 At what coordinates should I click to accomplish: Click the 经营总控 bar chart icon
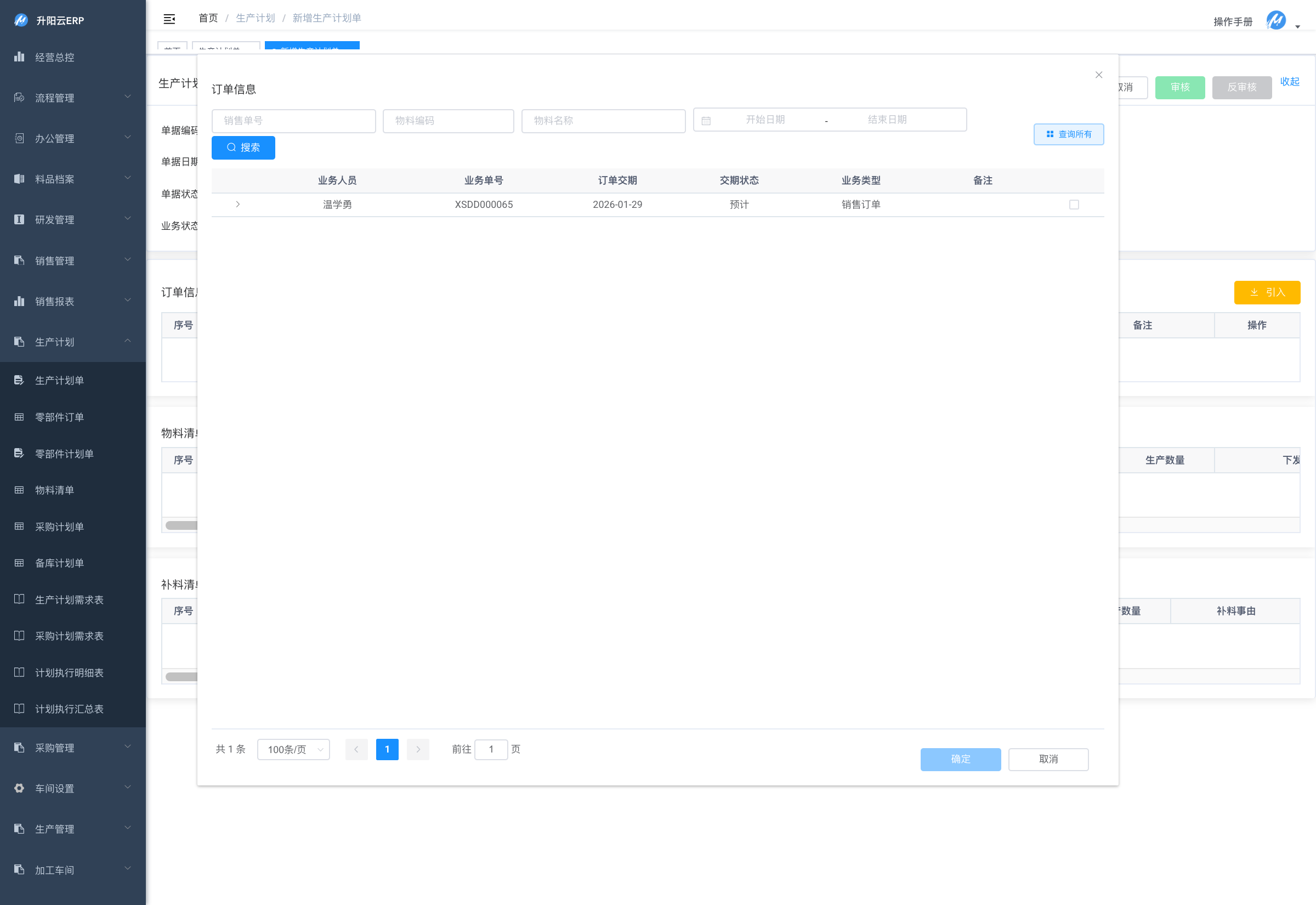point(19,56)
